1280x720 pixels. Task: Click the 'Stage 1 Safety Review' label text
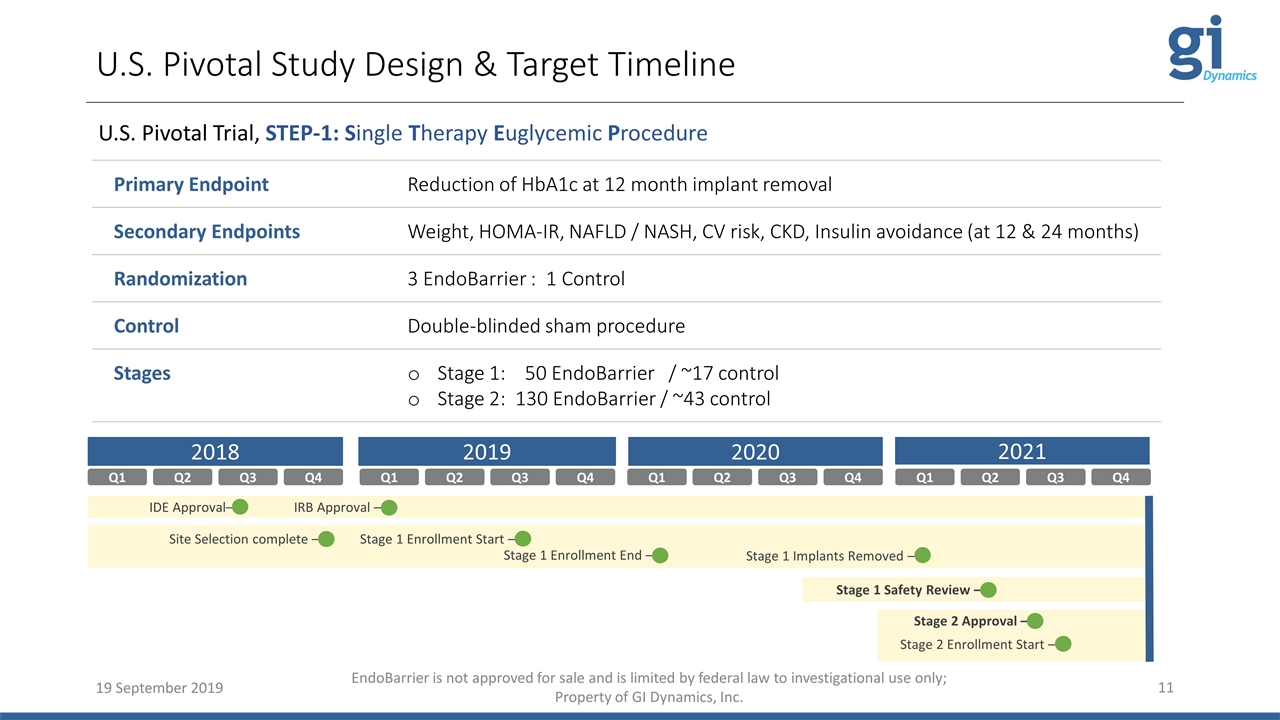(903, 590)
